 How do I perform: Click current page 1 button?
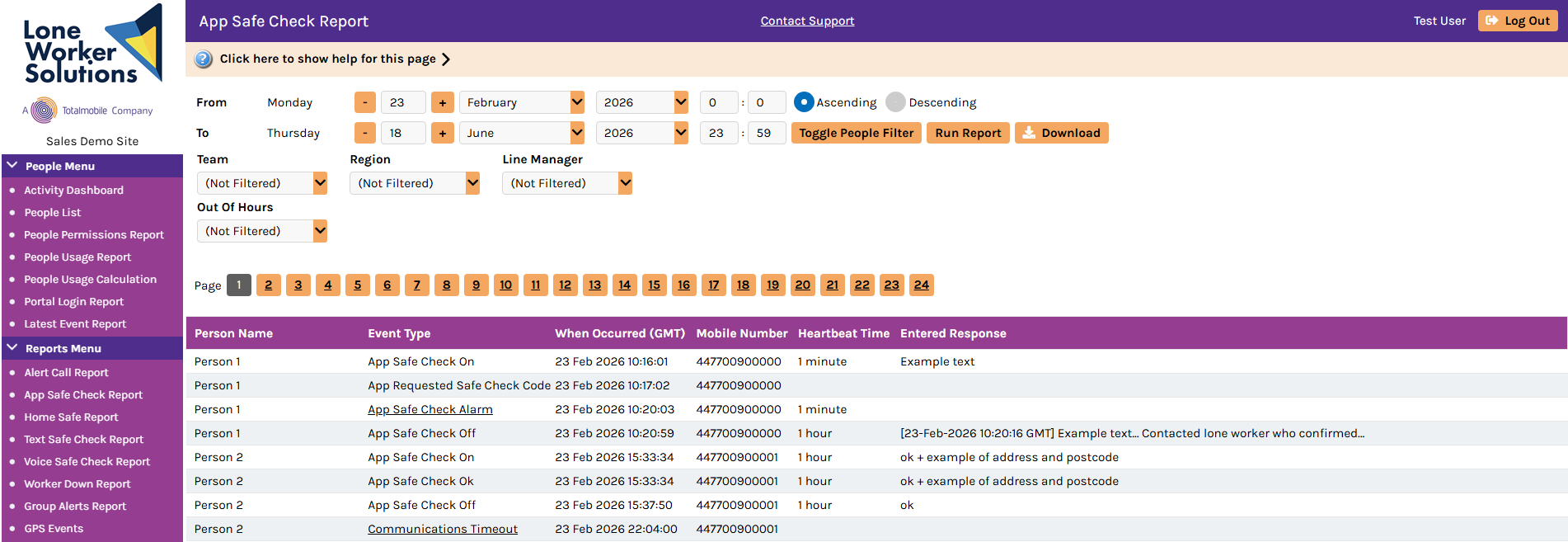[239, 285]
